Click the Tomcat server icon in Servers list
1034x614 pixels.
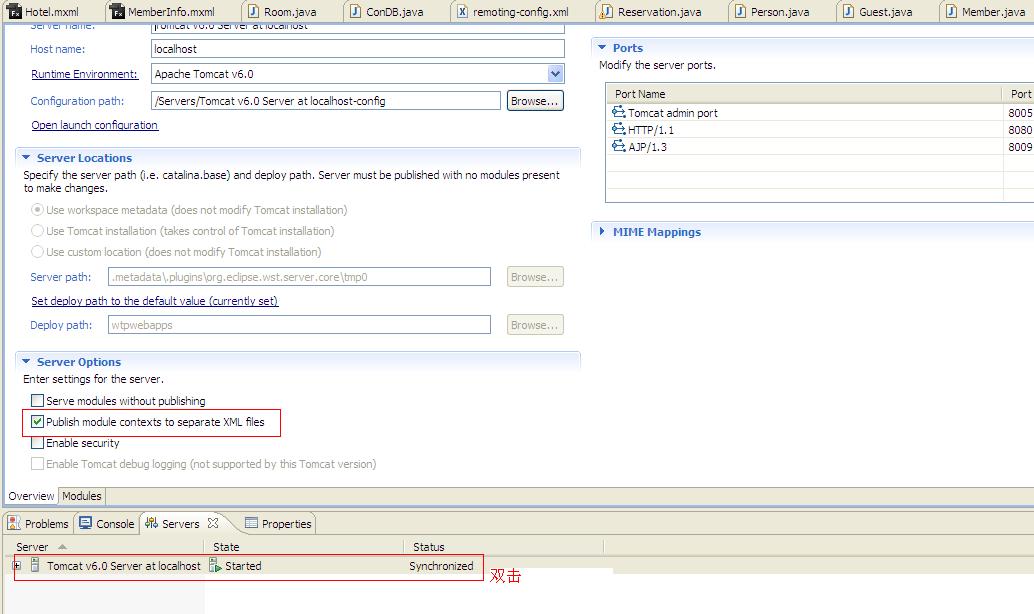(35, 565)
